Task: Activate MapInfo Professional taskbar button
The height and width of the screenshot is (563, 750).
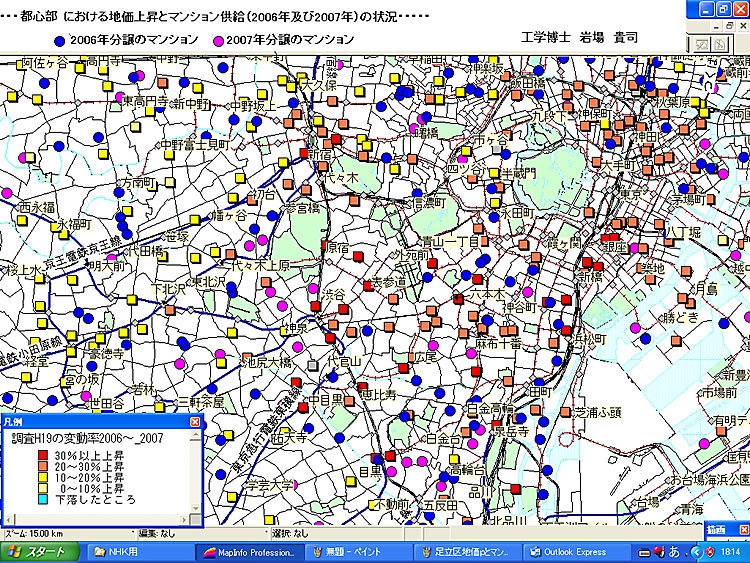Action: (249, 552)
